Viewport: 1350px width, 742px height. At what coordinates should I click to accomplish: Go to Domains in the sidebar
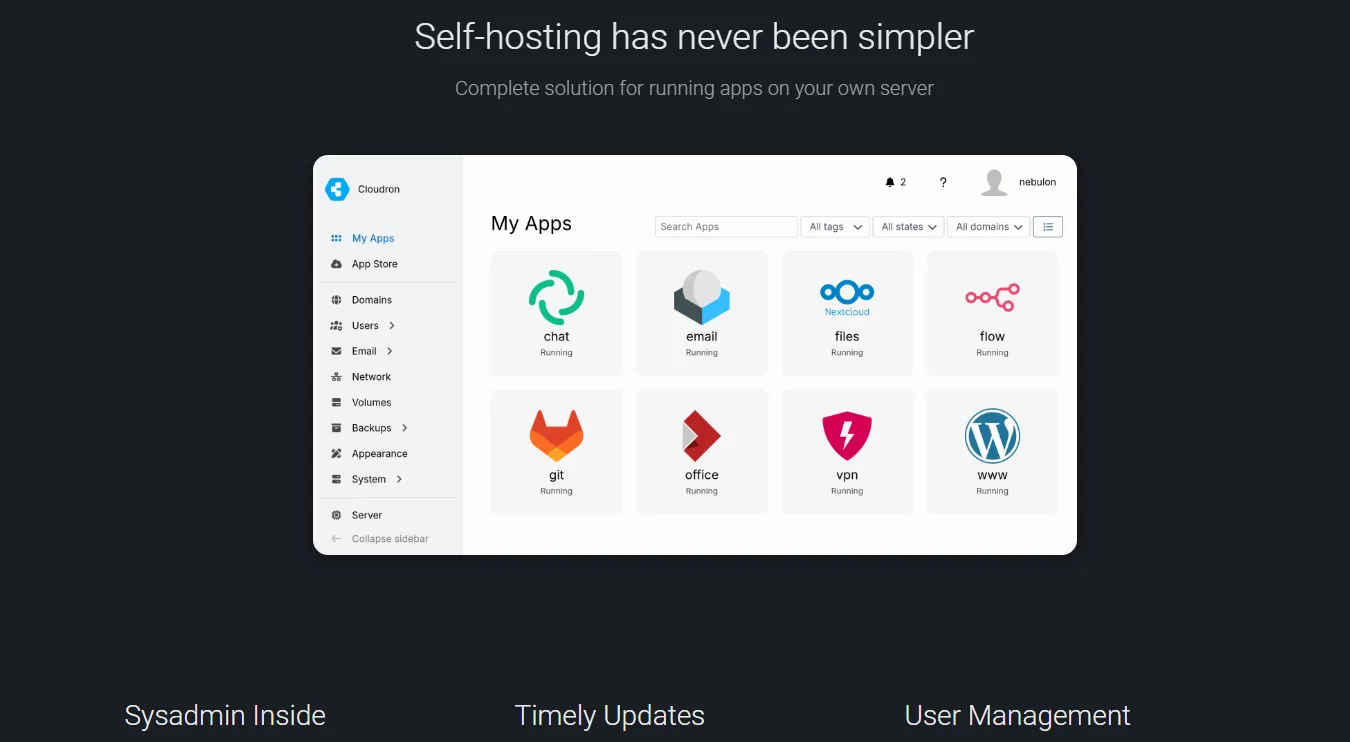[371, 300]
